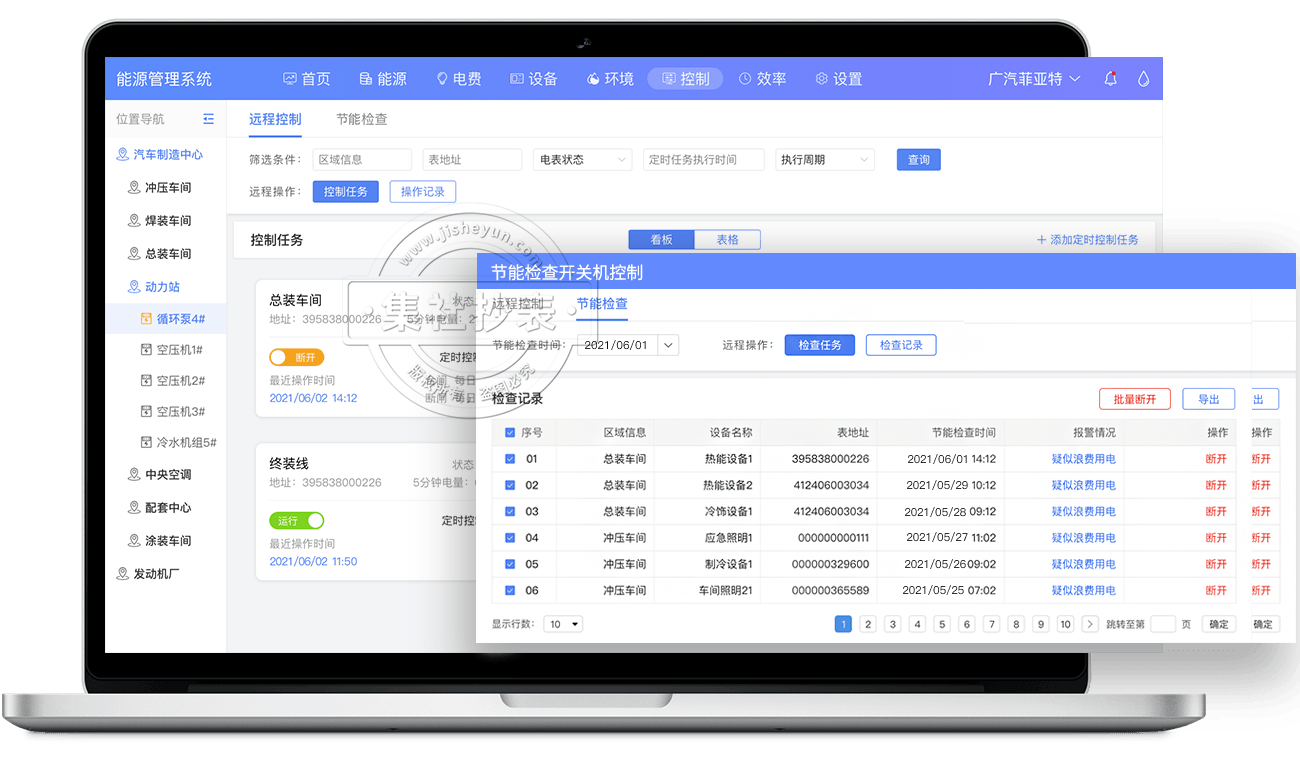
Task: Click the blue 查询 button
Action: [918, 160]
